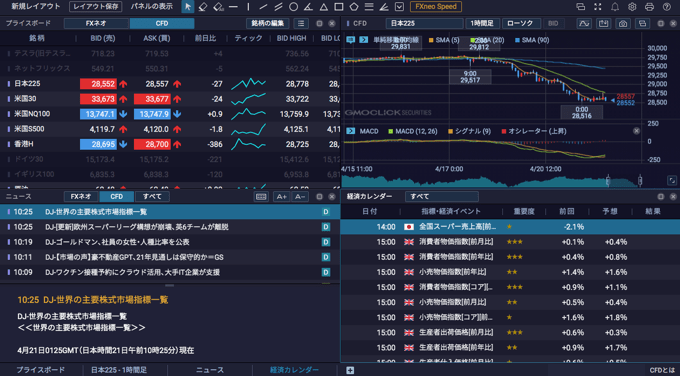This screenshot has height=376, width=680.
Task: Click the FXneo Speed button
Action: click(x=436, y=7)
